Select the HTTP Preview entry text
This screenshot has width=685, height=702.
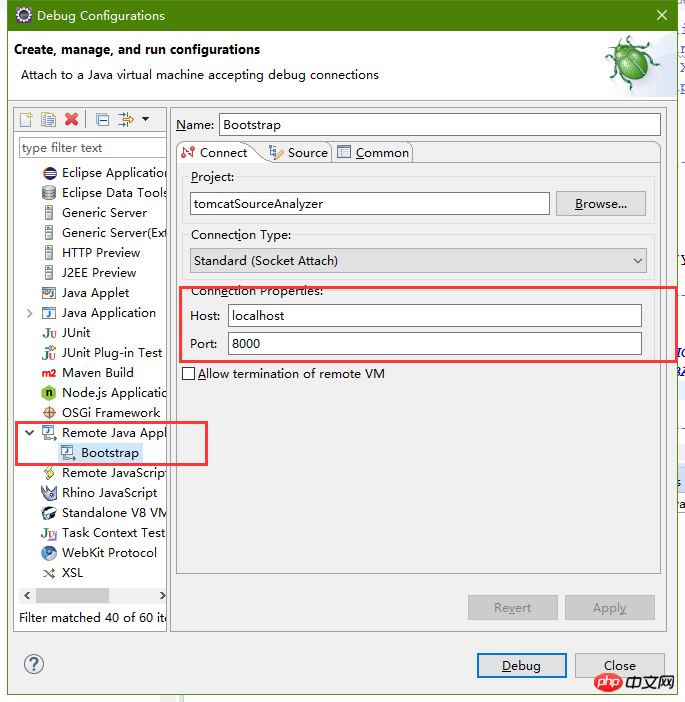[101, 253]
